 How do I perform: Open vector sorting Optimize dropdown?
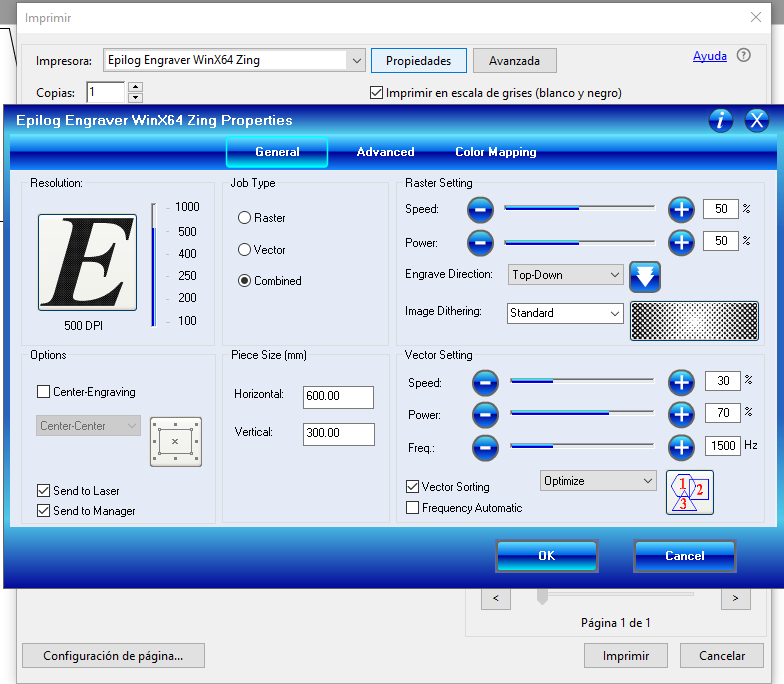(598, 480)
